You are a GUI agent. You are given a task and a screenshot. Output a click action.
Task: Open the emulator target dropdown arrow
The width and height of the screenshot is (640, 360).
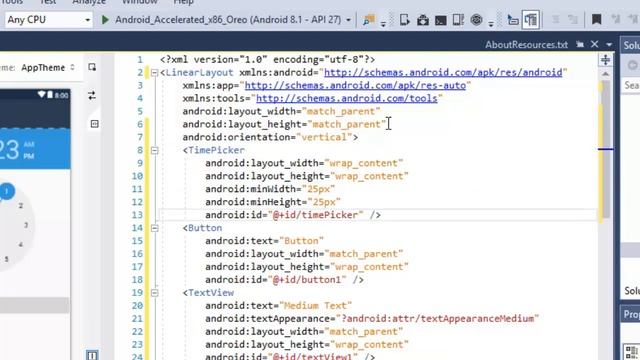(348, 20)
